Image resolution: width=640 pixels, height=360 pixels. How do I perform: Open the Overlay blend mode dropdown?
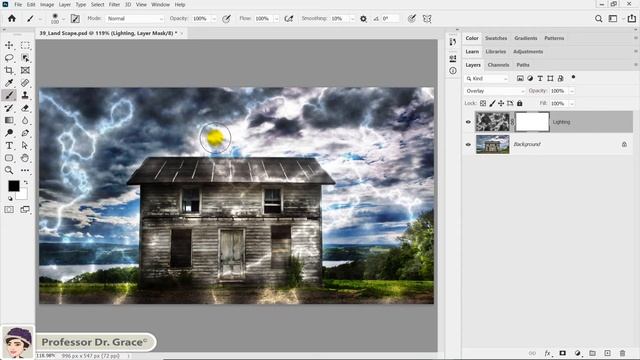495,91
